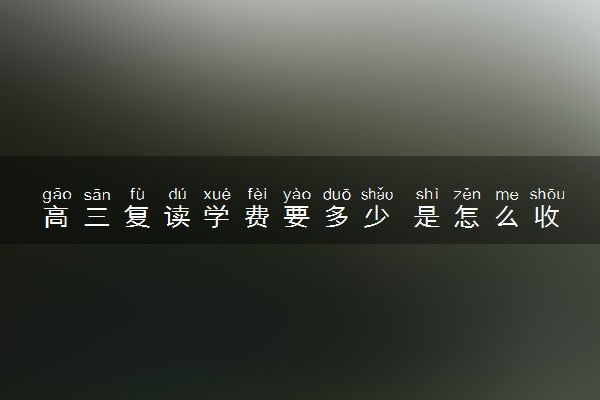The width and height of the screenshot is (600, 400).
Task: Select the pinyin label xué
Action: tap(217, 194)
